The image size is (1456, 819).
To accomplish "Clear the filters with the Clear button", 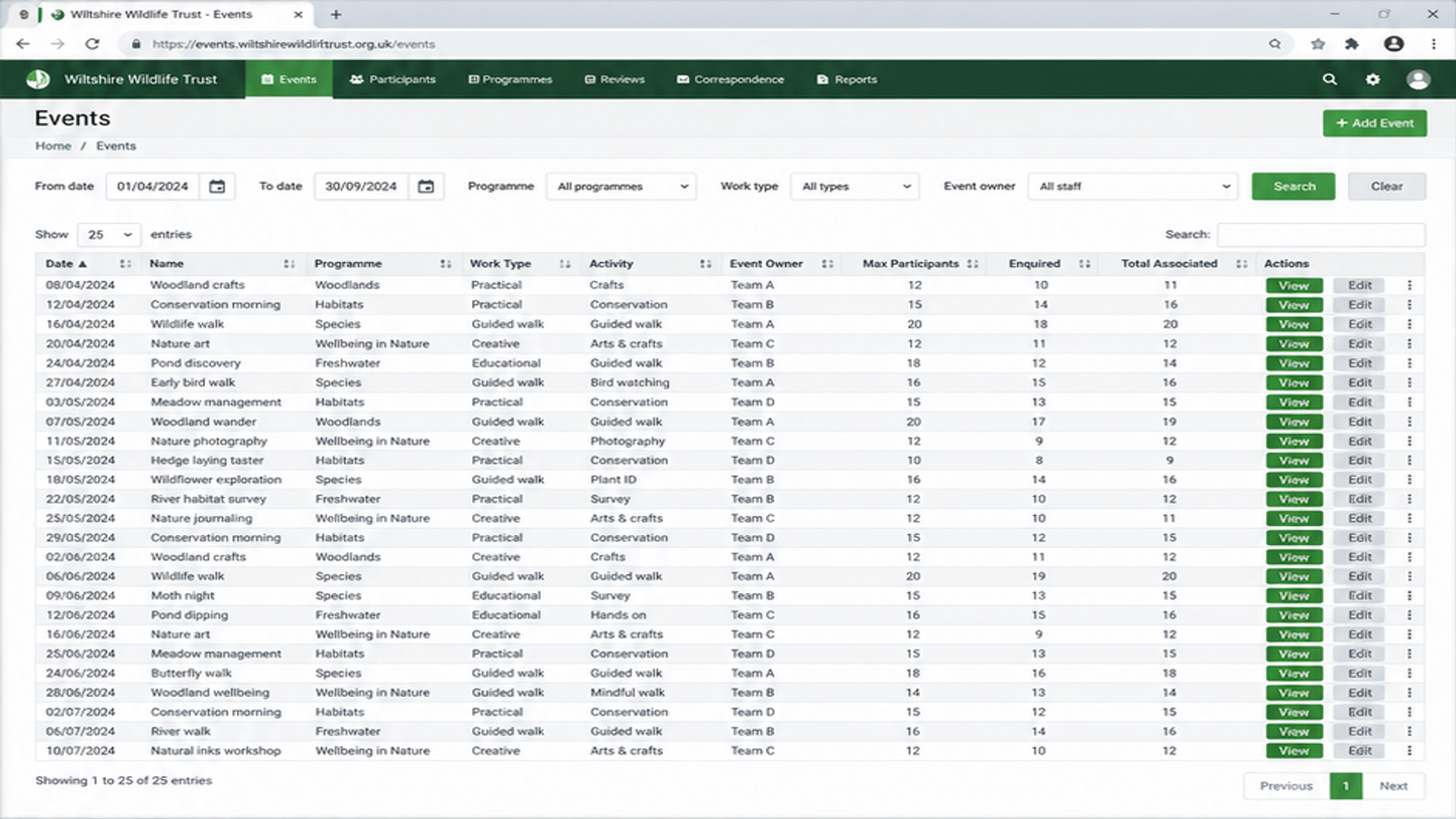I will [x=1387, y=187].
